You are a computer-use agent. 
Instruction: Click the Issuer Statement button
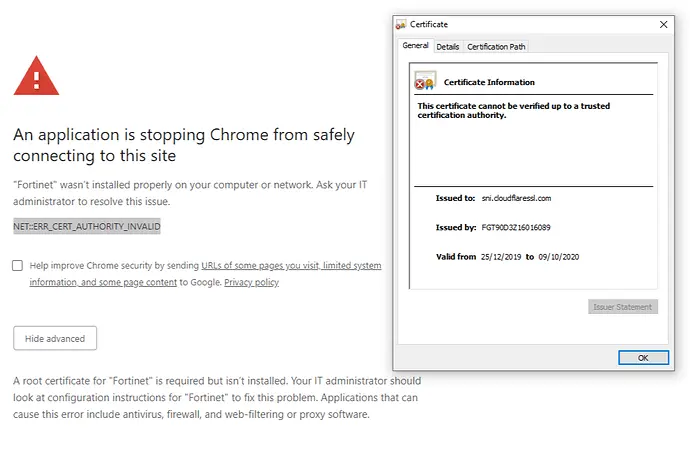623,307
